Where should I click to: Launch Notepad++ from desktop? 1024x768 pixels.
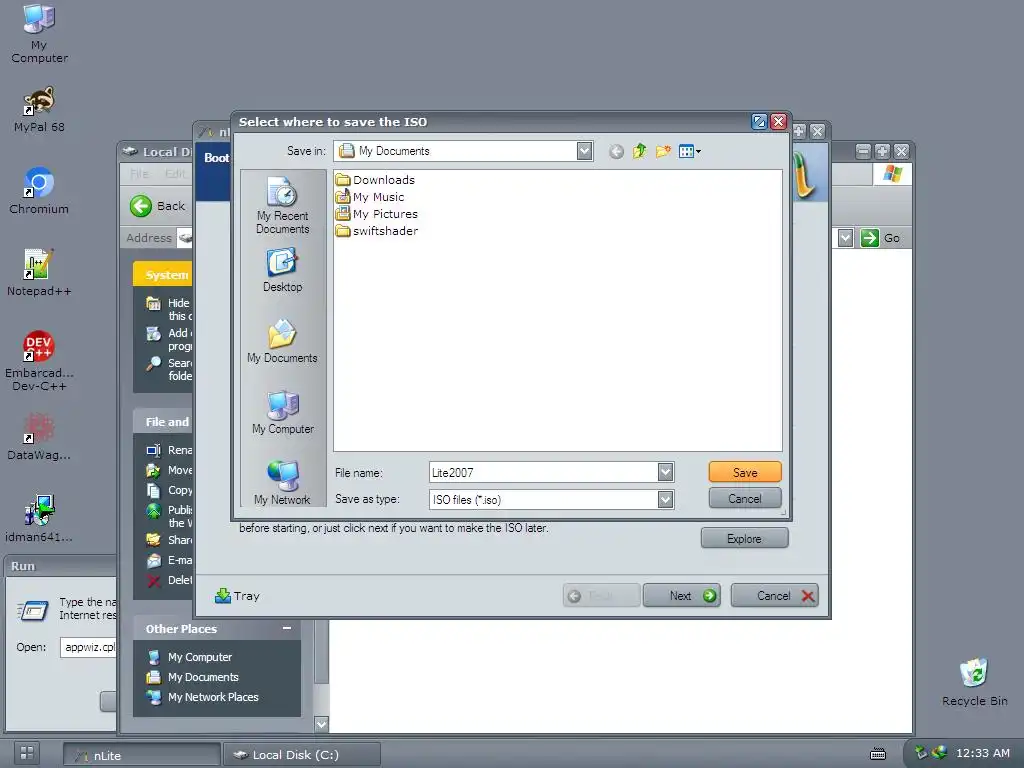(x=39, y=273)
